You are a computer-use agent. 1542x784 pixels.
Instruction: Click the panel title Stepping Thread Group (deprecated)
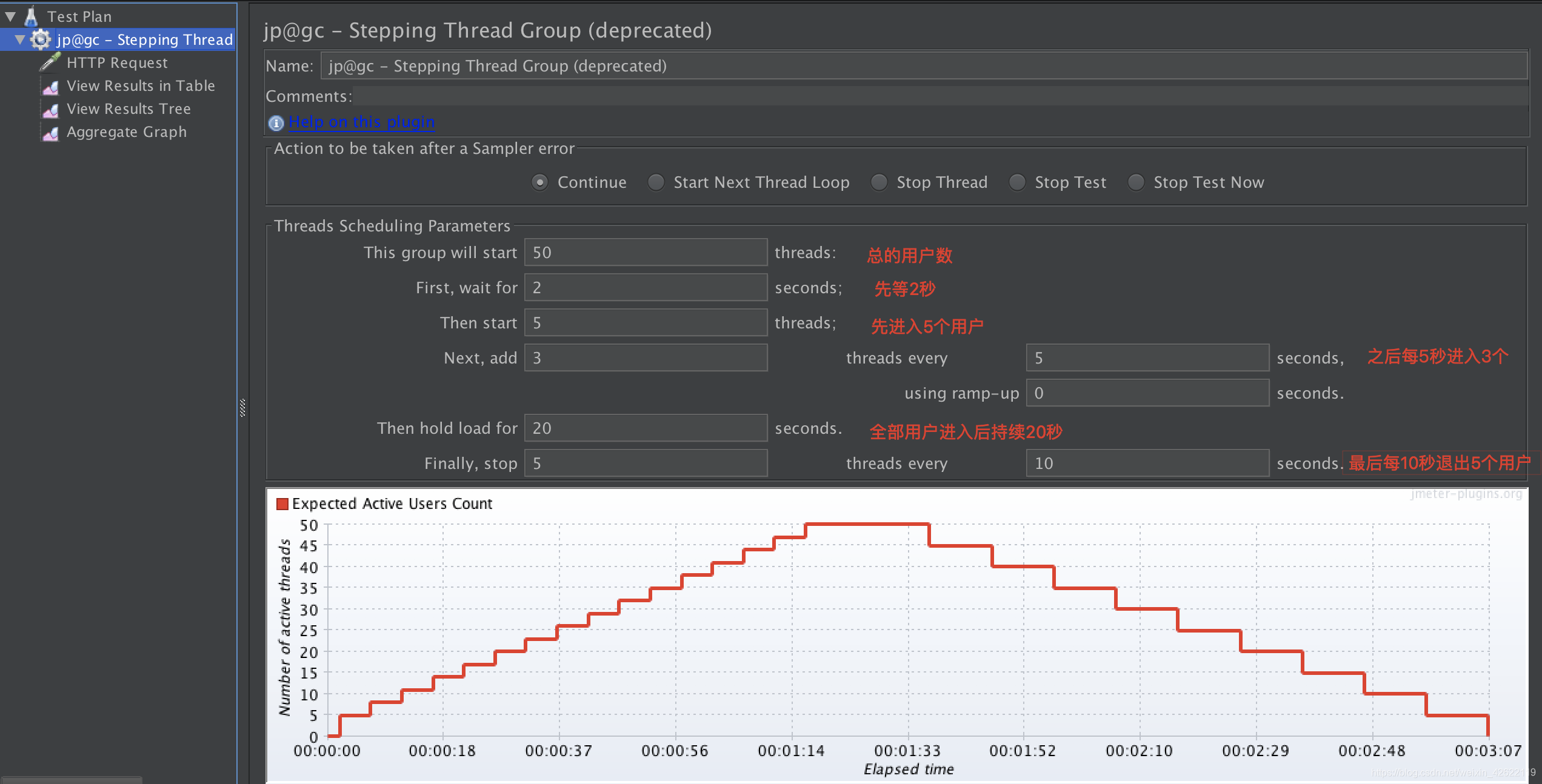pos(488,30)
